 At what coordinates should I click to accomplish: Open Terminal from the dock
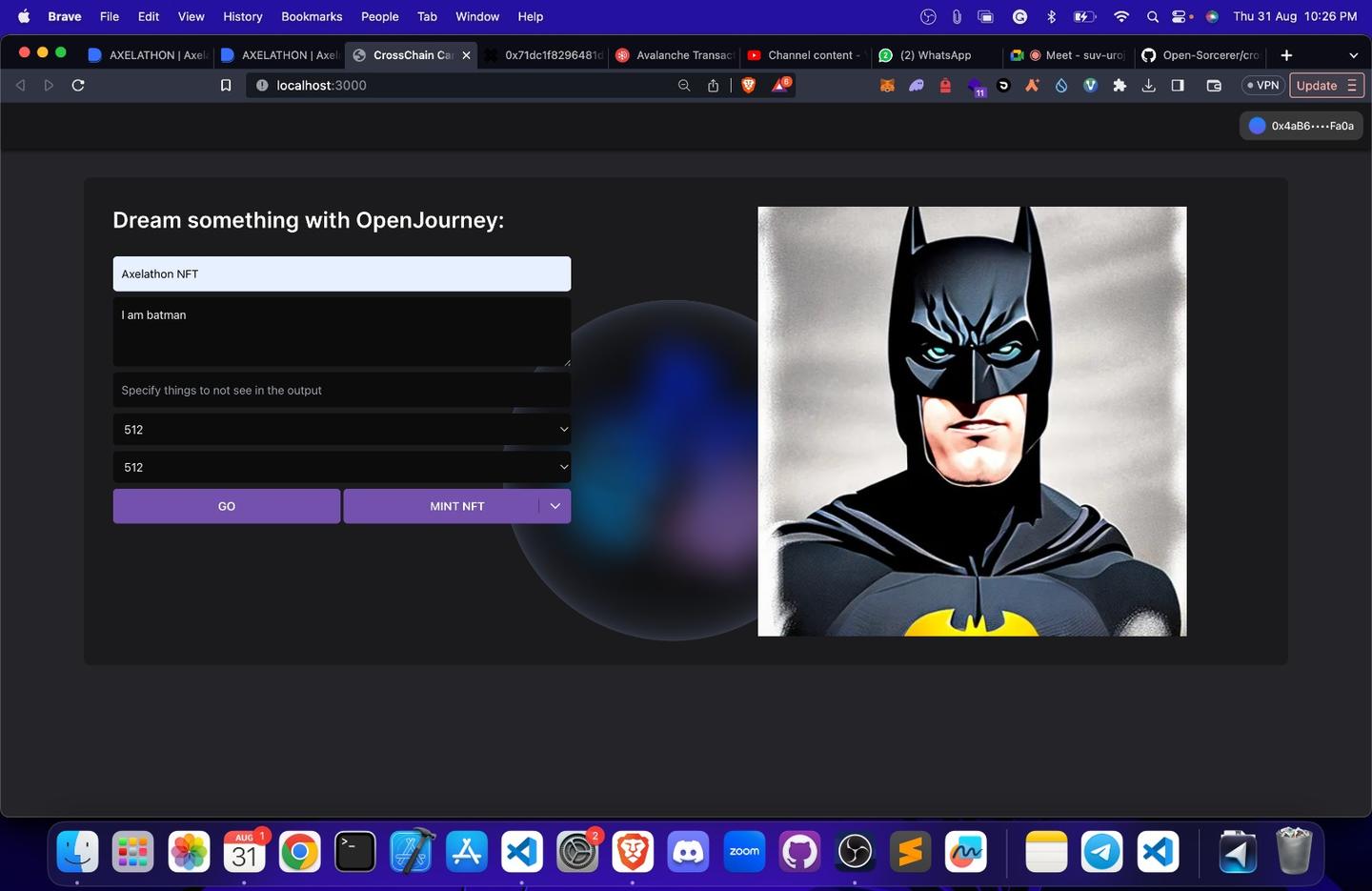coord(355,851)
